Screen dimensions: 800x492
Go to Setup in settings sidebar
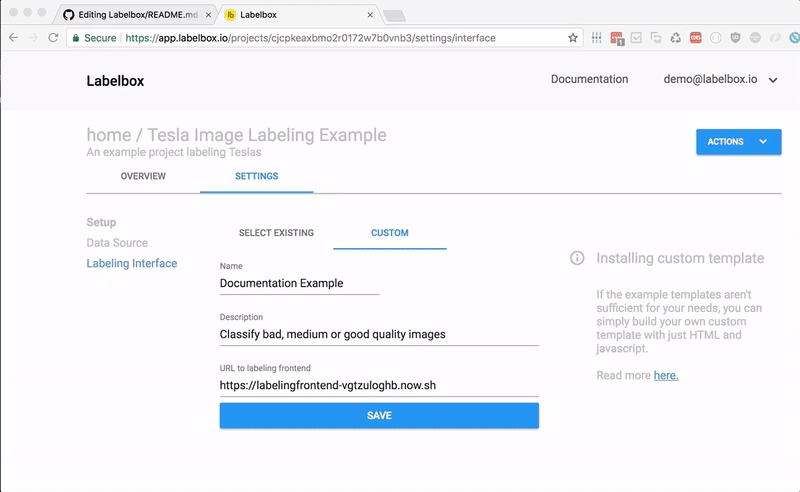coord(101,222)
